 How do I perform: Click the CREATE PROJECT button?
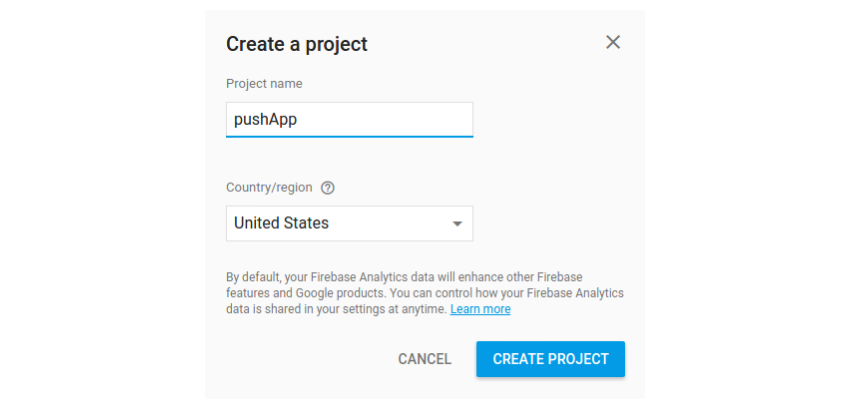tap(551, 359)
